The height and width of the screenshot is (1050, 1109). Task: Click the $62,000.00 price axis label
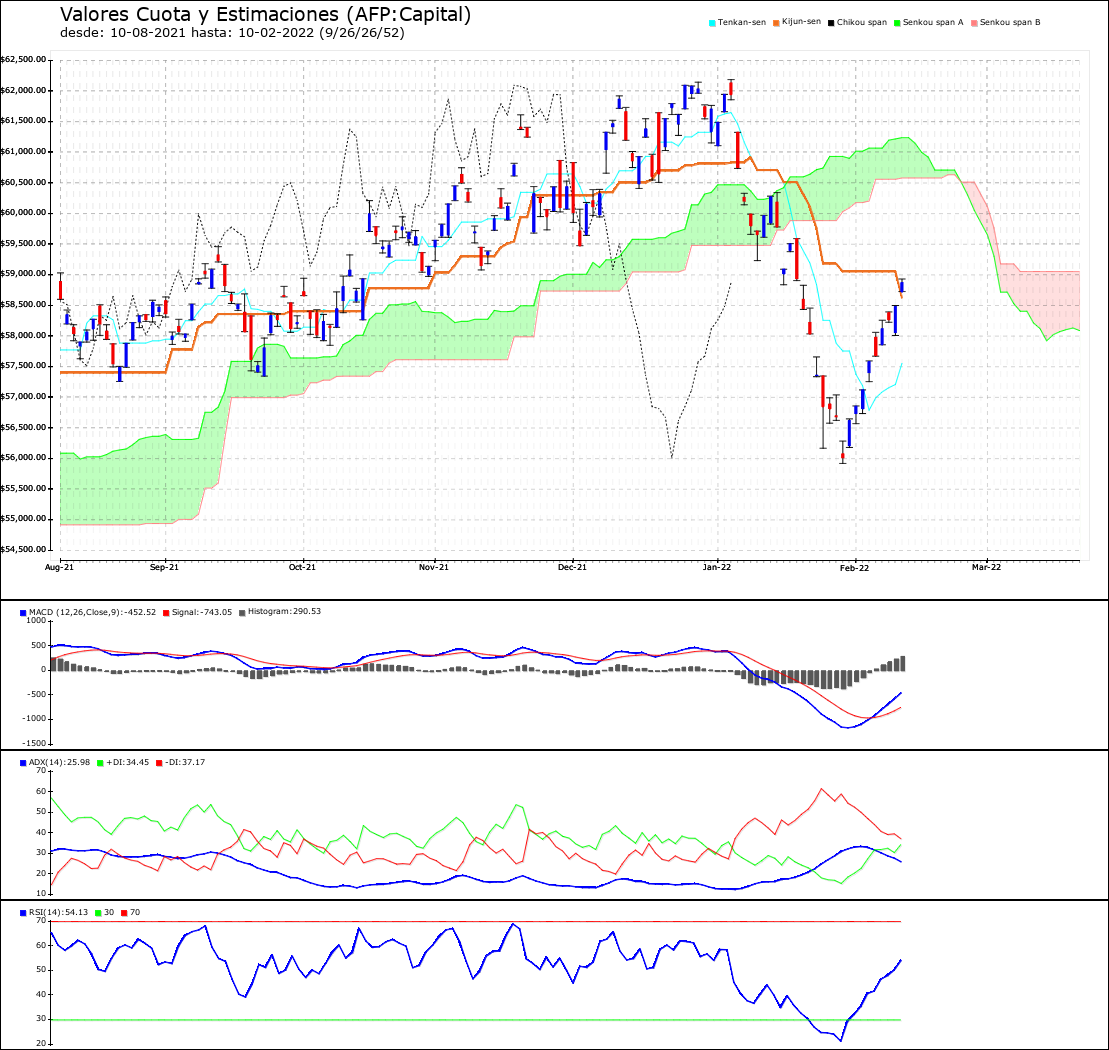coord(23,91)
